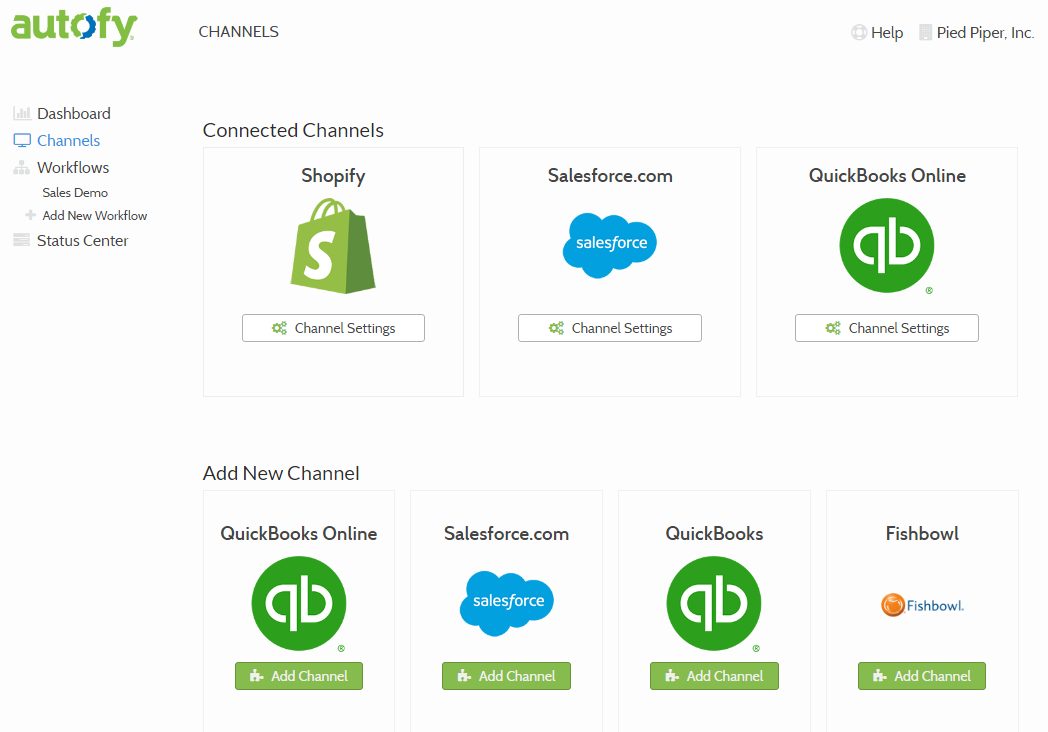
Task: Click the puzzle icon on QuickBooks Add Channel
Action: (x=672, y=676)
